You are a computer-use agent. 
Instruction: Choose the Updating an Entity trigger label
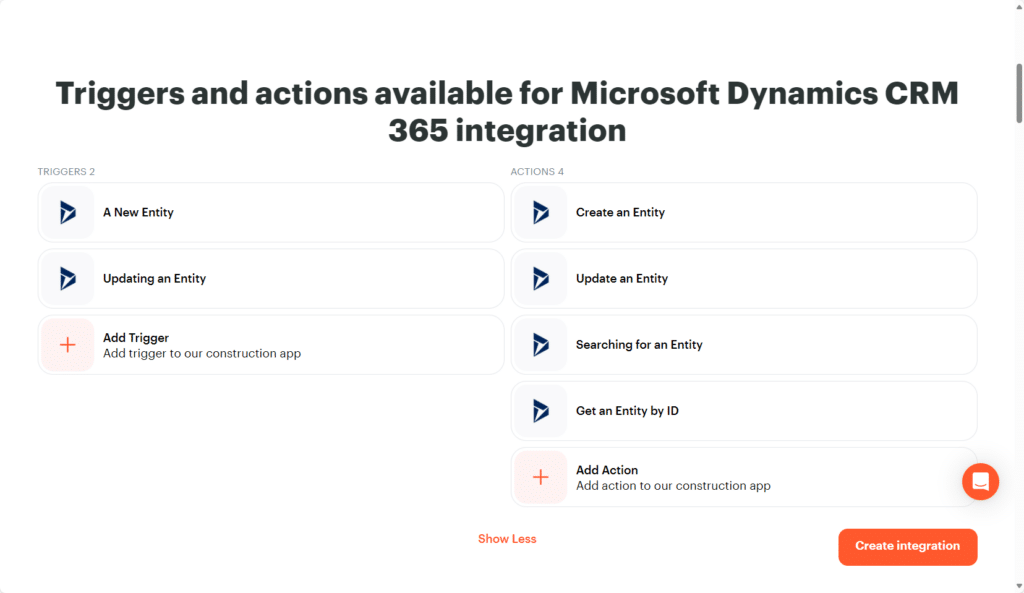click(154, 278)
